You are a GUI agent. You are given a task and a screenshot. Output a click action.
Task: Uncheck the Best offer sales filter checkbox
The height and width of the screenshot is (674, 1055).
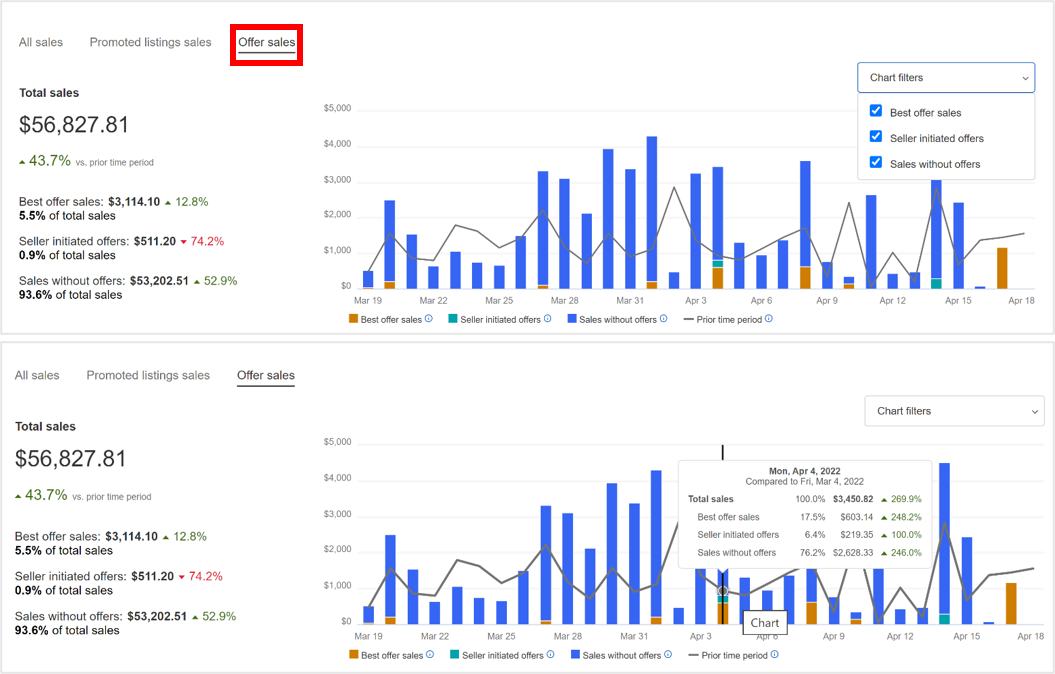coord(876,111)
